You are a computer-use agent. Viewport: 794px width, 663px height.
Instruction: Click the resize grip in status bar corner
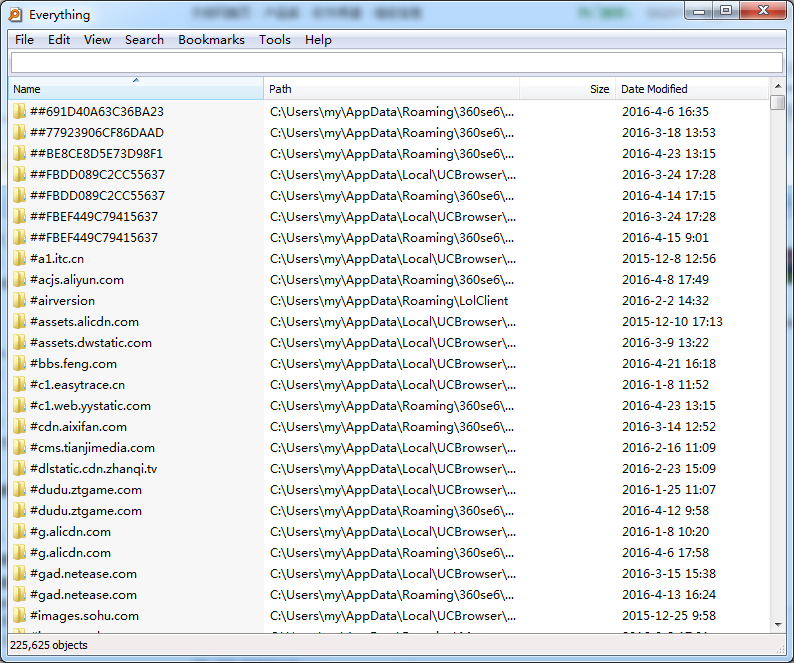tap(780, 649)
